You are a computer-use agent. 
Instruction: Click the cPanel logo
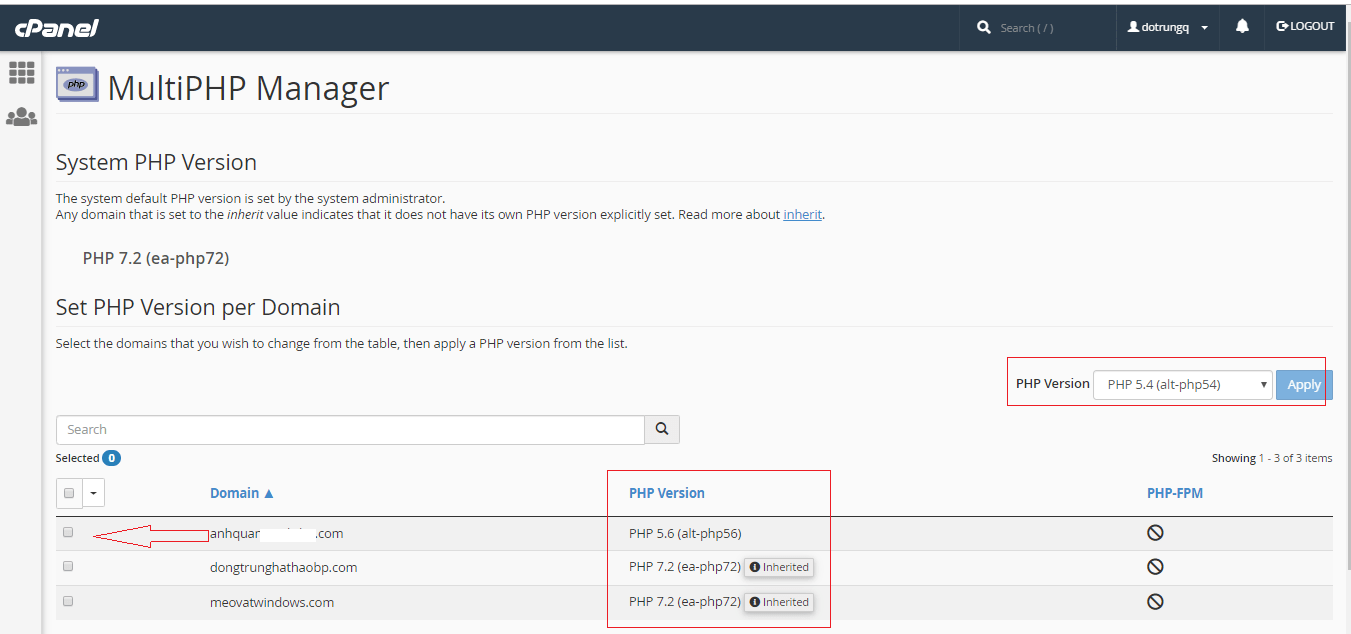[x=56, y=28]
